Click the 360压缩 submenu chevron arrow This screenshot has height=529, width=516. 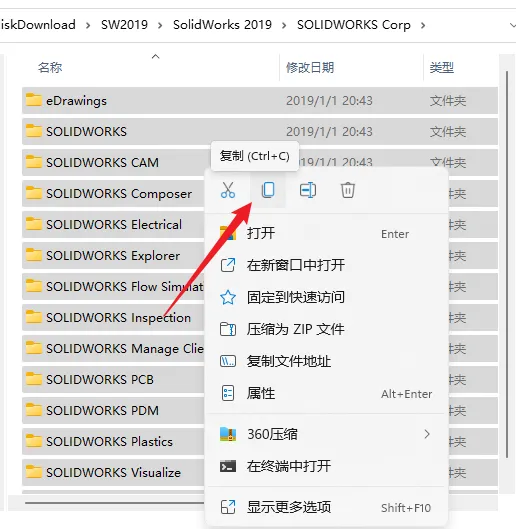click(x=427, y=434)
